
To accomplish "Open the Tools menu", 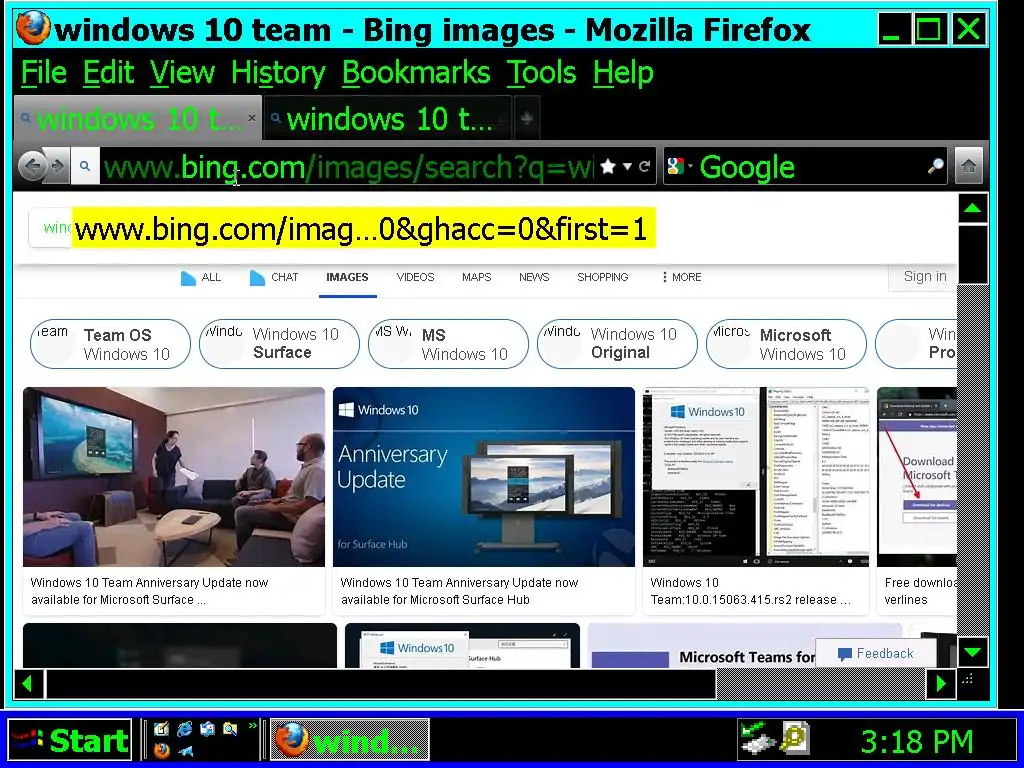I will click(x=541, y=72).
